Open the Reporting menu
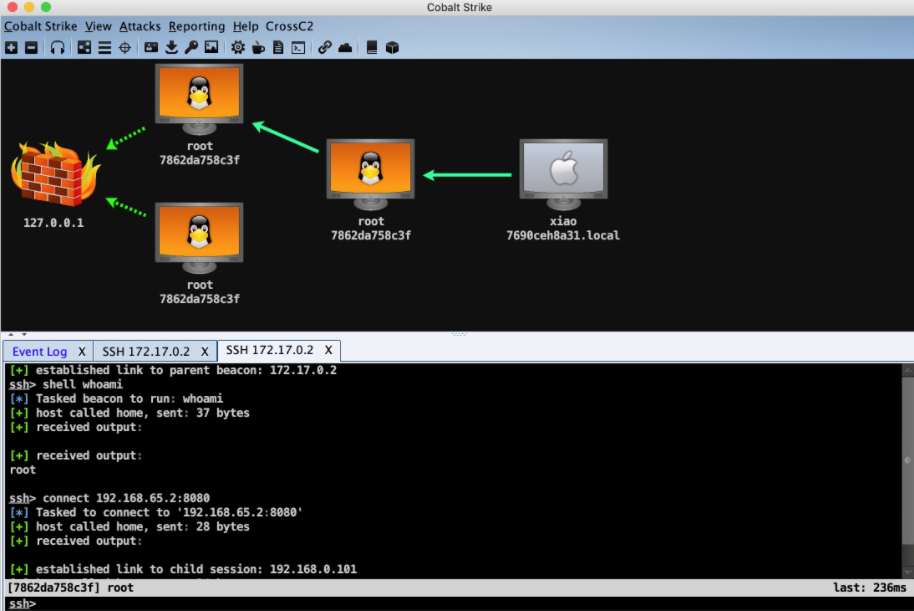914x611 pixels. [x=196, y=26]
